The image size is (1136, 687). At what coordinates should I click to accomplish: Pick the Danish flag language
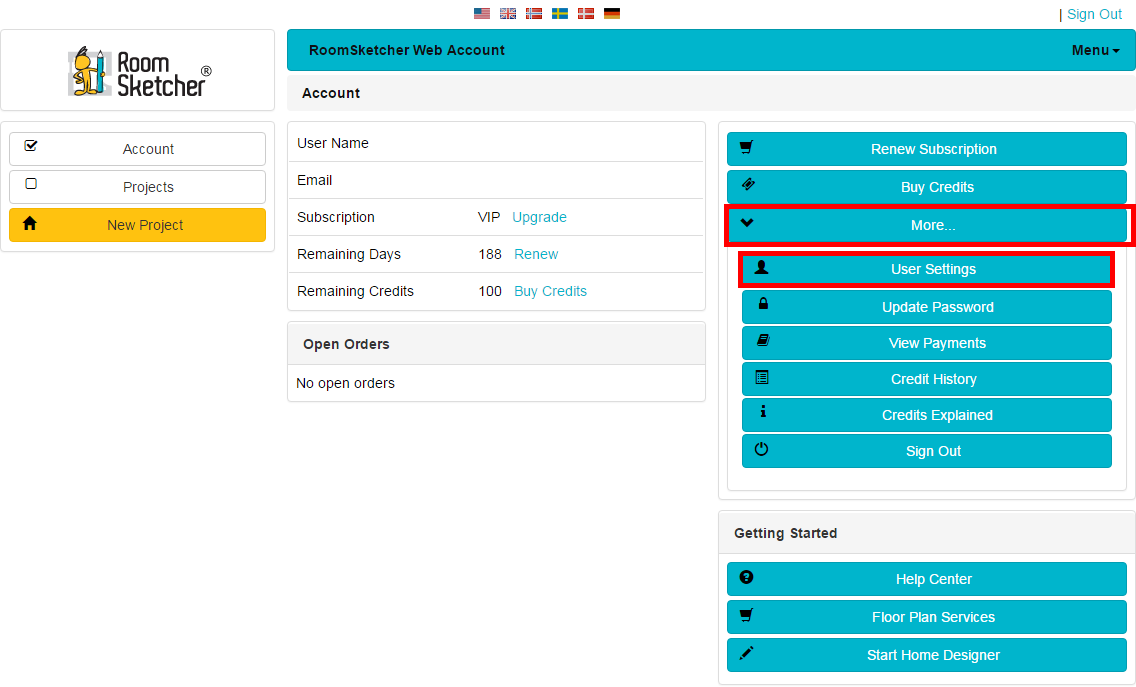(586, 13)
